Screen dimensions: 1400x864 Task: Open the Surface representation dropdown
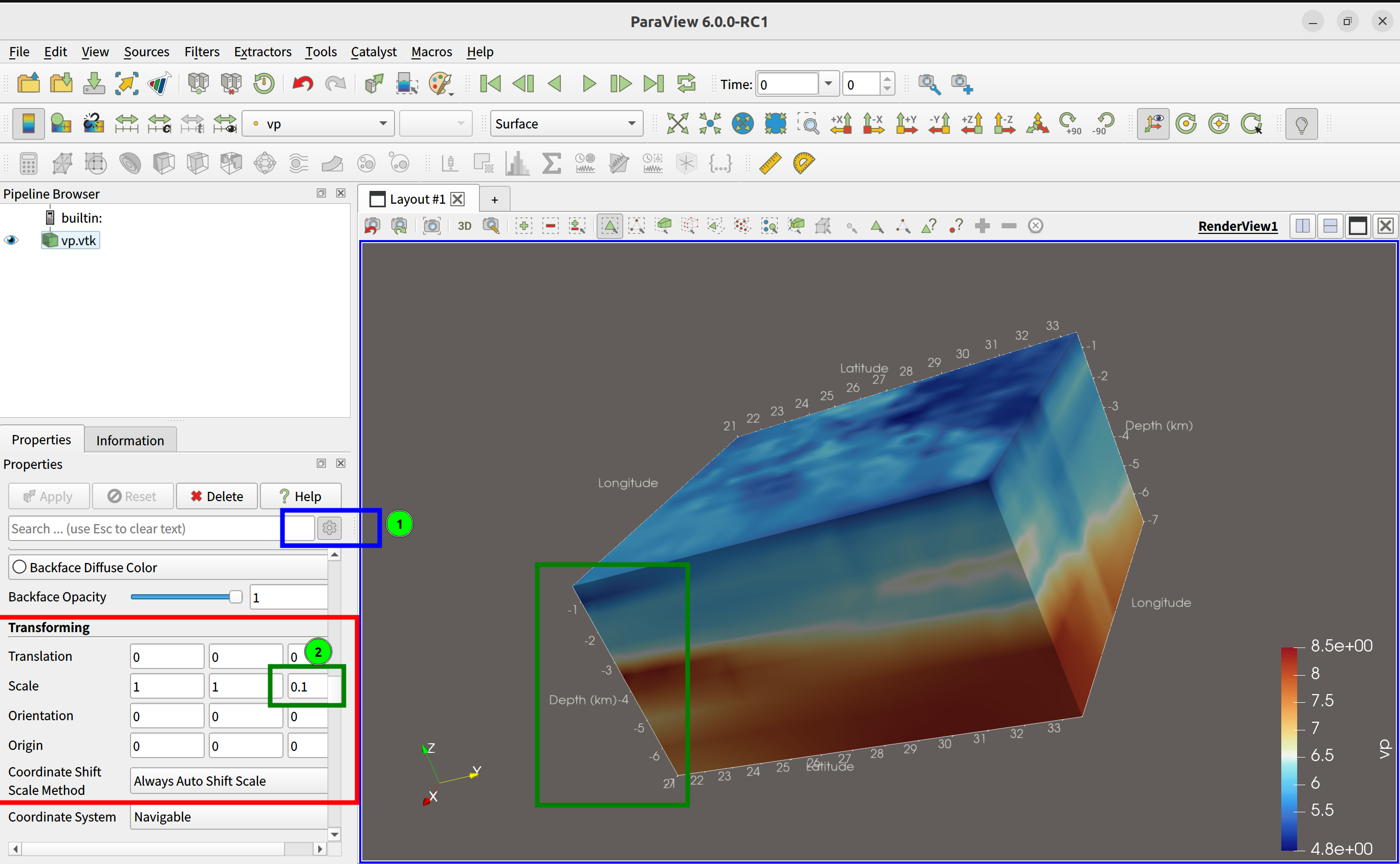coord(566,124)
